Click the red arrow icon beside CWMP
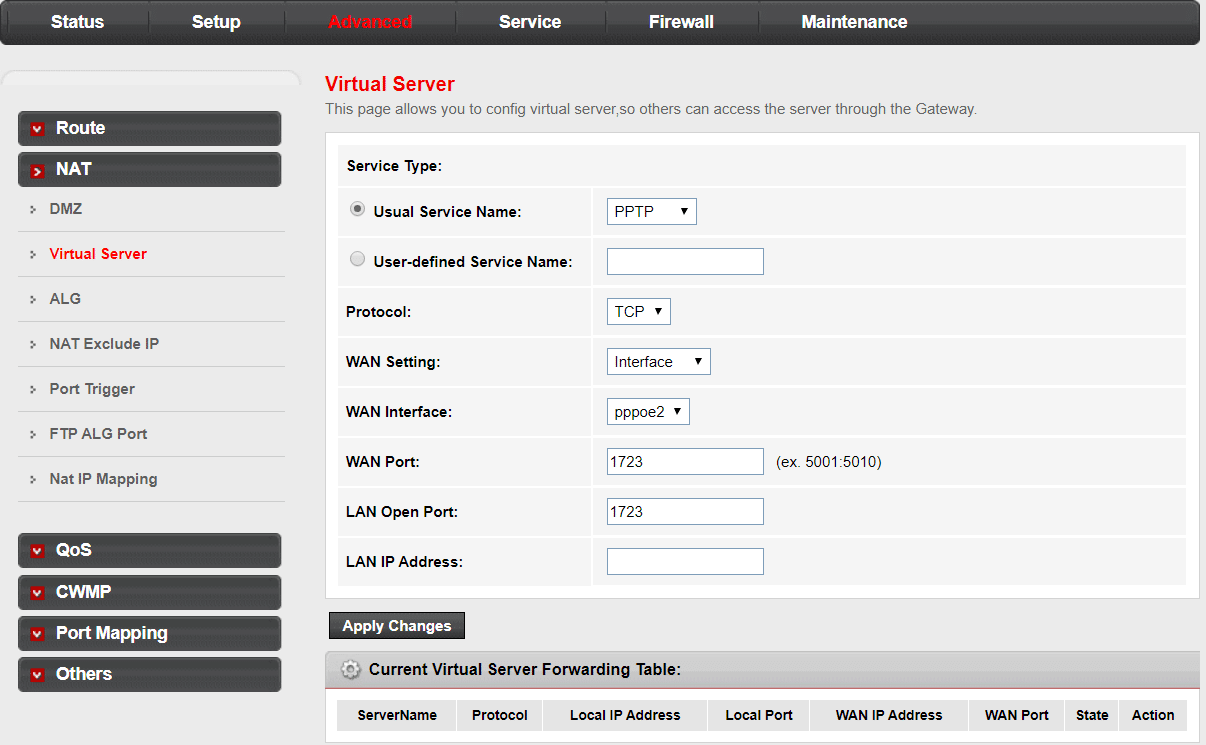 tap(38, 593)
